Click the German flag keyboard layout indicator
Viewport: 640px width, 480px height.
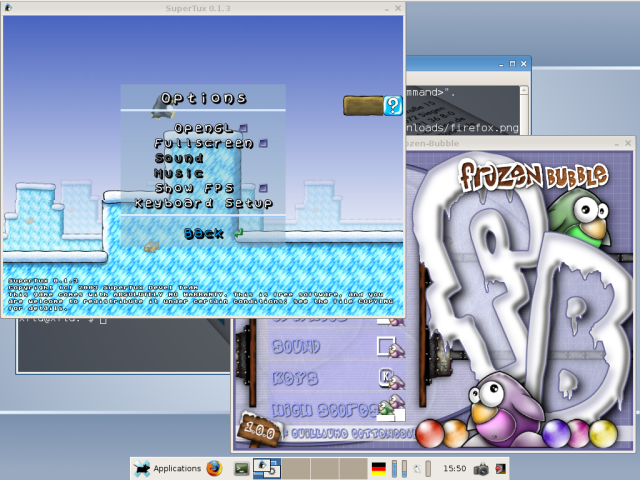379,469
